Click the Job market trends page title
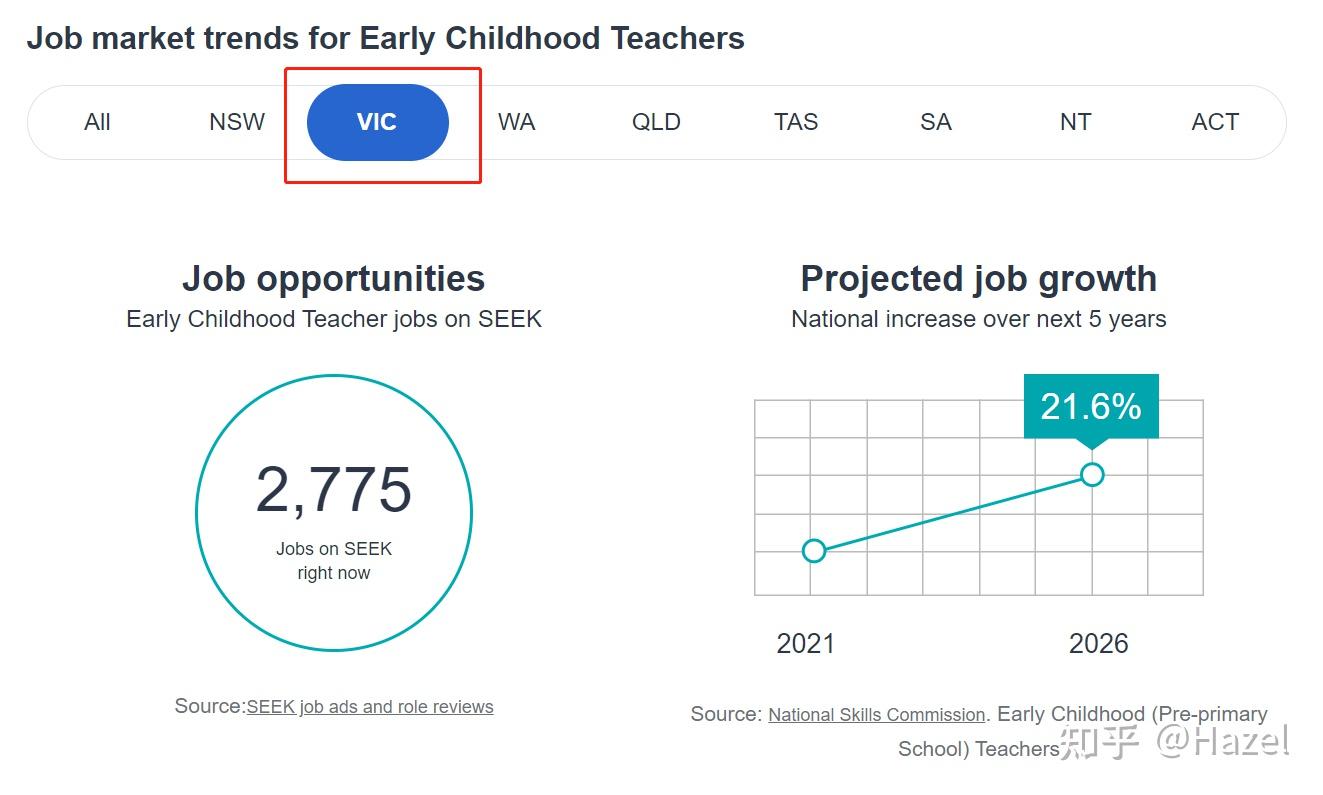This screenshot has height=795, width=1323. (x=386, y=38)
